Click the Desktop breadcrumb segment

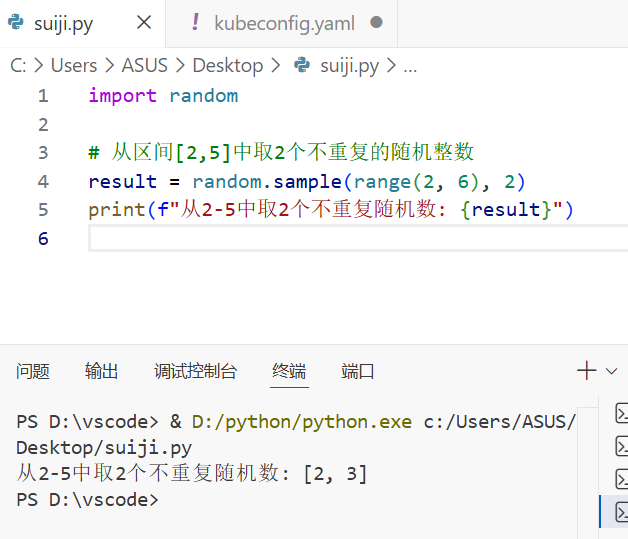pos(227,66)
